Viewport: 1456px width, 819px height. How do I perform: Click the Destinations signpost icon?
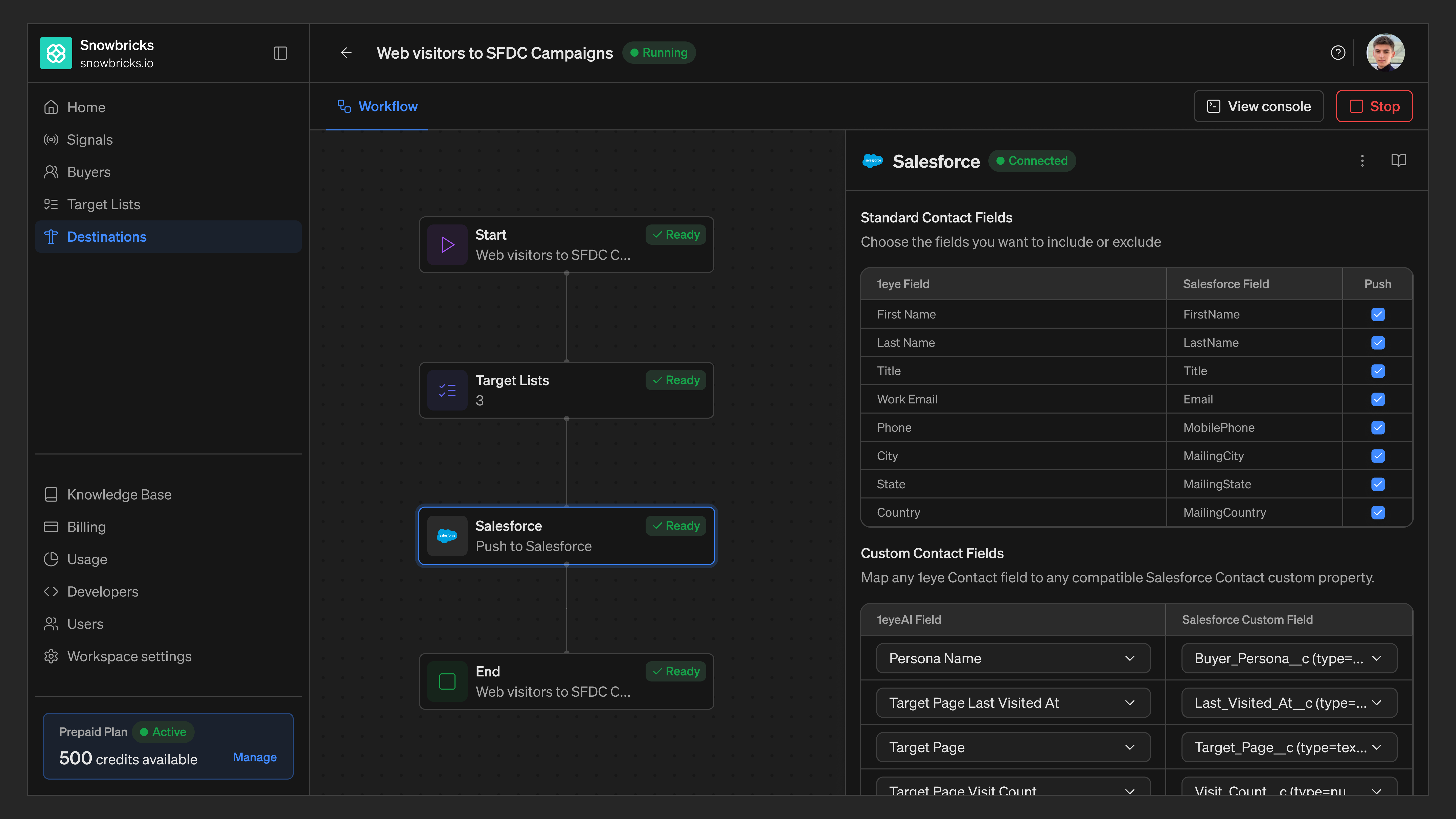click(x=51, y=237)
